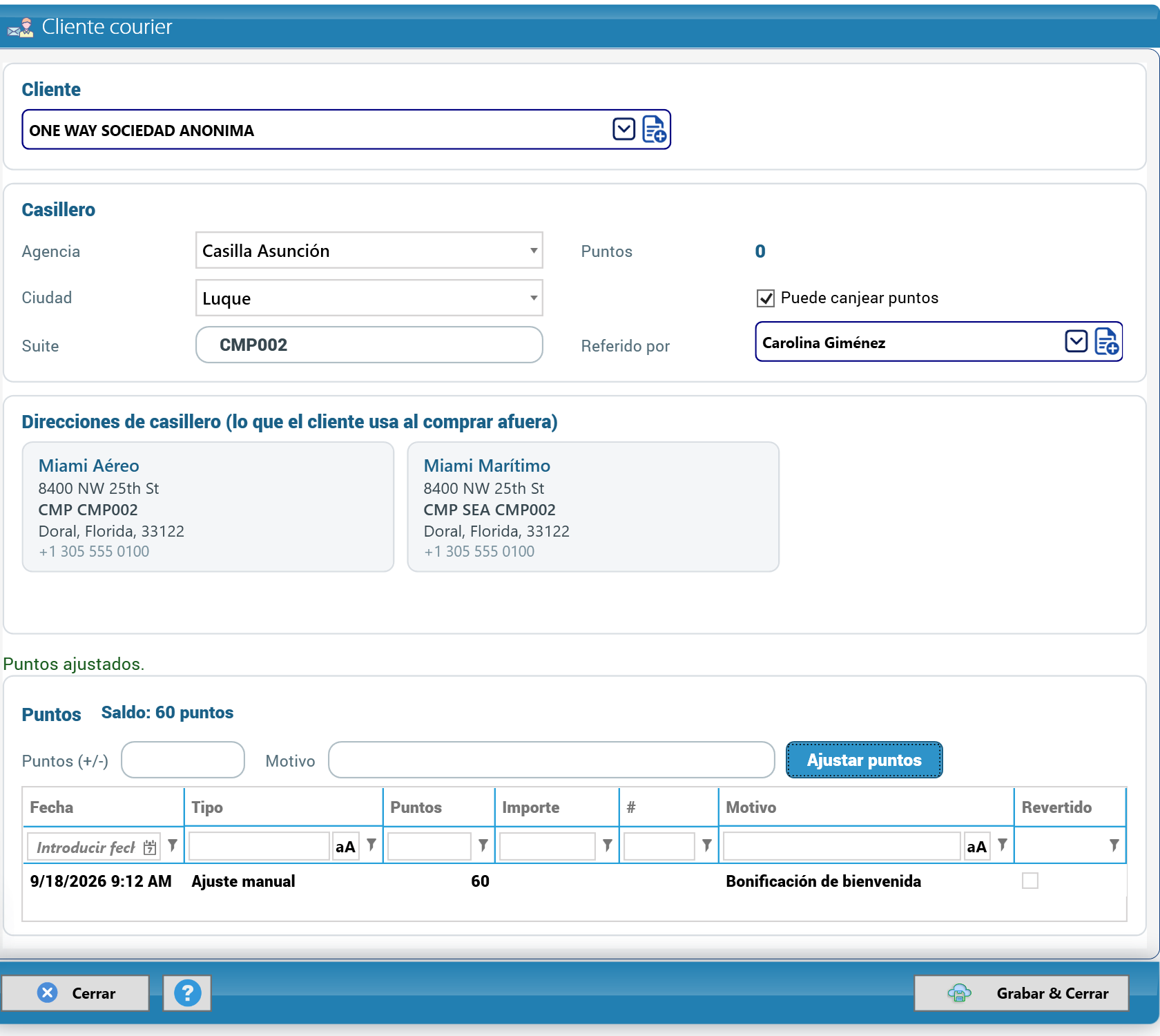Sort by the Puntos column header
Viewport: 1160px width, 1036px height.
(438, 807)
